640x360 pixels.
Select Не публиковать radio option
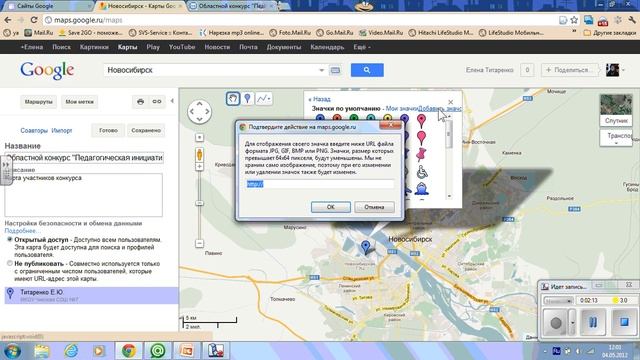9,264
